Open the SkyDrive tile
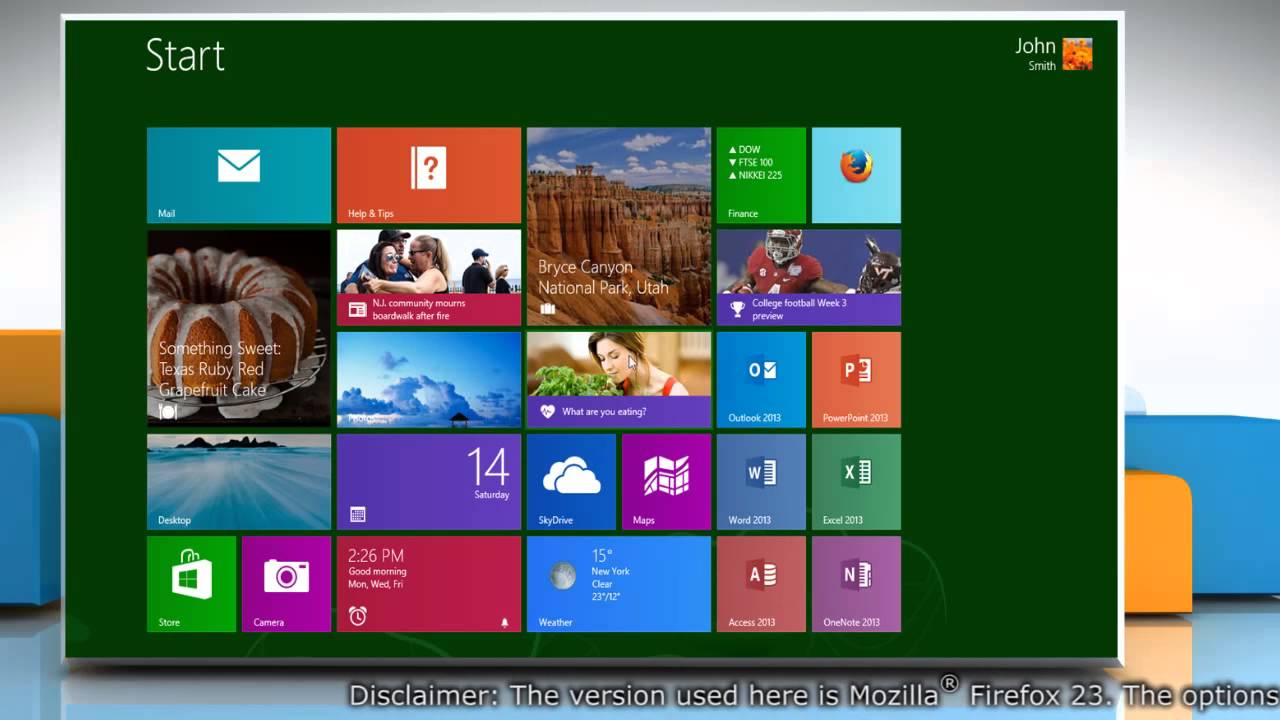1280x720 pixels. tap(571, 482)
